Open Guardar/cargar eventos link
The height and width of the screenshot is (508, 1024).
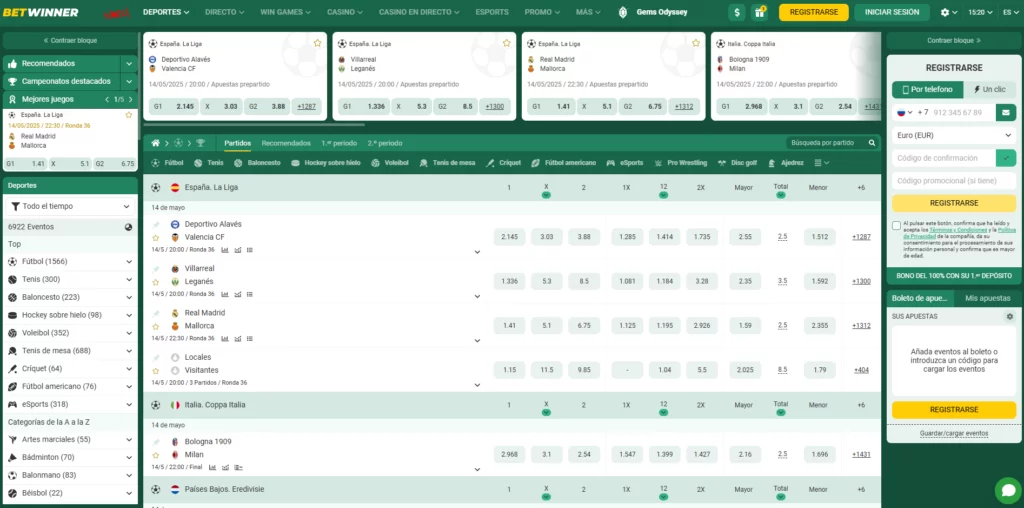(953, 434)
